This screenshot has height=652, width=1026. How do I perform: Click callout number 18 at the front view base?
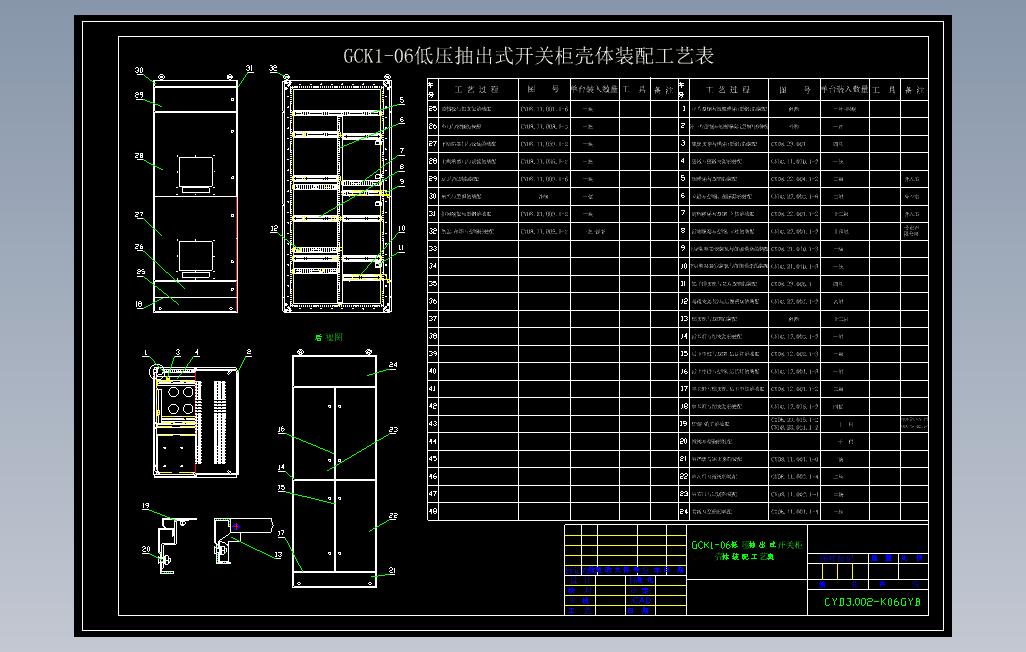tap(139, 304)
